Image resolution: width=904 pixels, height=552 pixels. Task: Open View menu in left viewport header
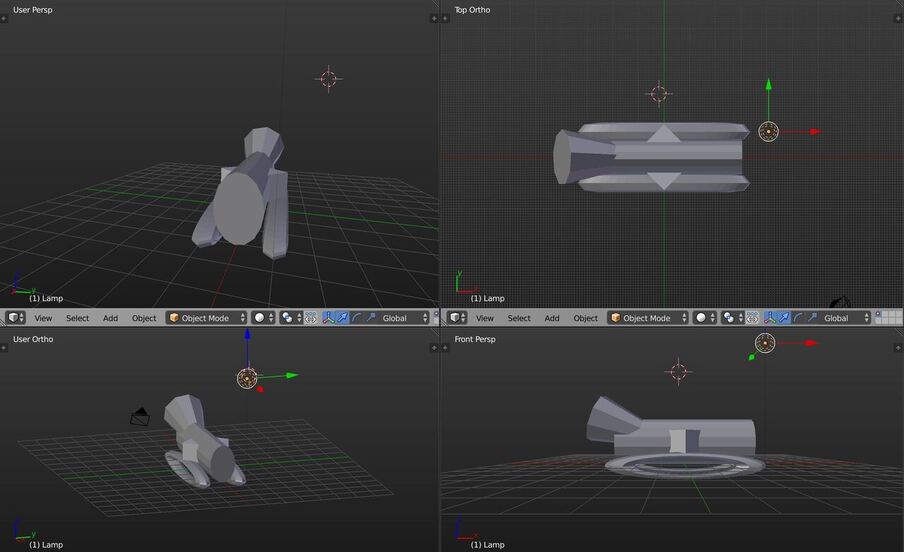(43, 318)
